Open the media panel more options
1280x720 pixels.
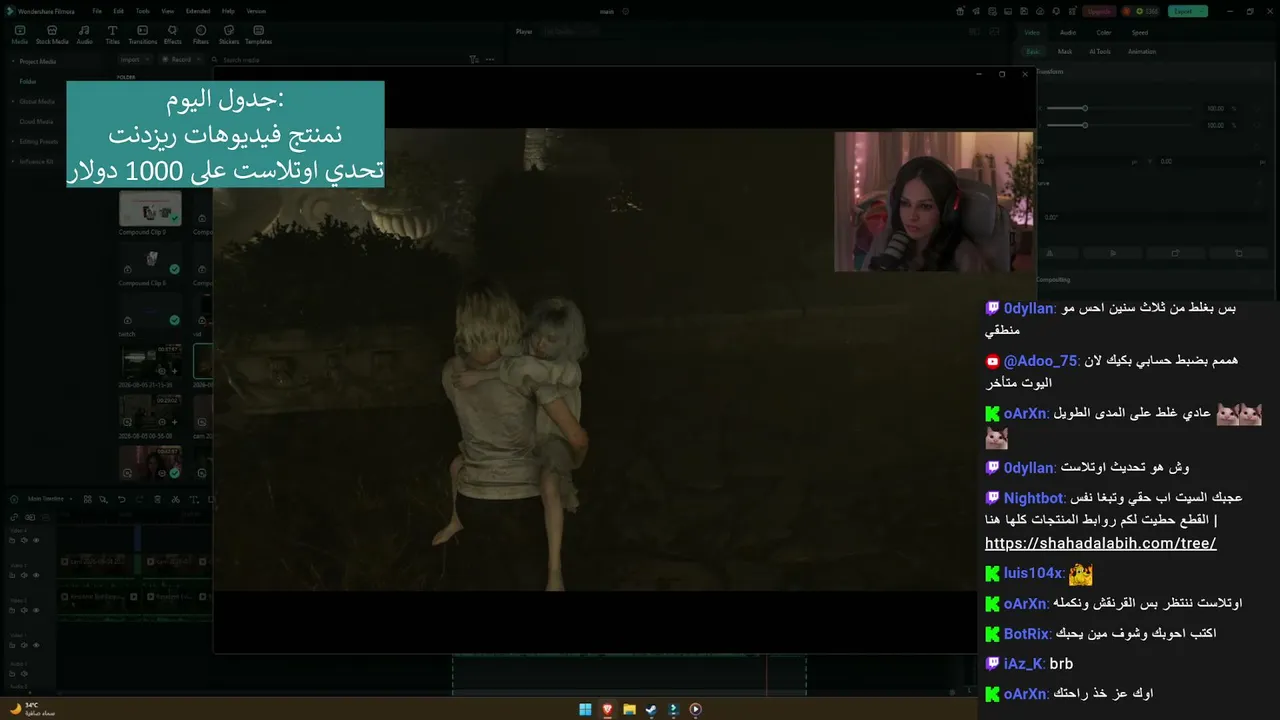click(490, 60)
